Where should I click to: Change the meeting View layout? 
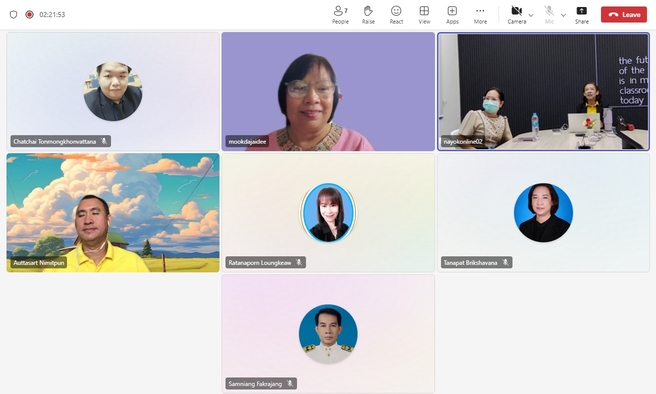pos(424,15)
